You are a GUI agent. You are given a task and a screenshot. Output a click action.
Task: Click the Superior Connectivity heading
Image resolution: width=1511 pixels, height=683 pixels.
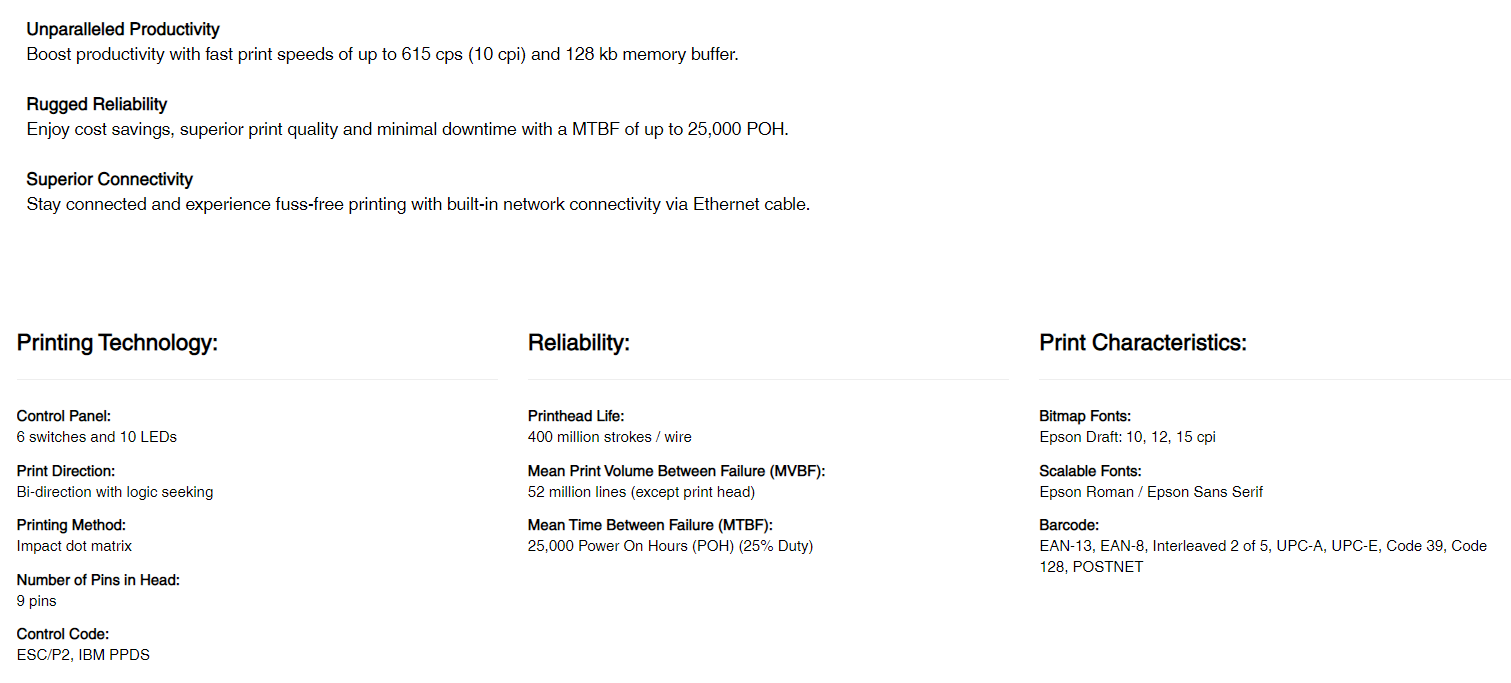[x=110, y=180]
